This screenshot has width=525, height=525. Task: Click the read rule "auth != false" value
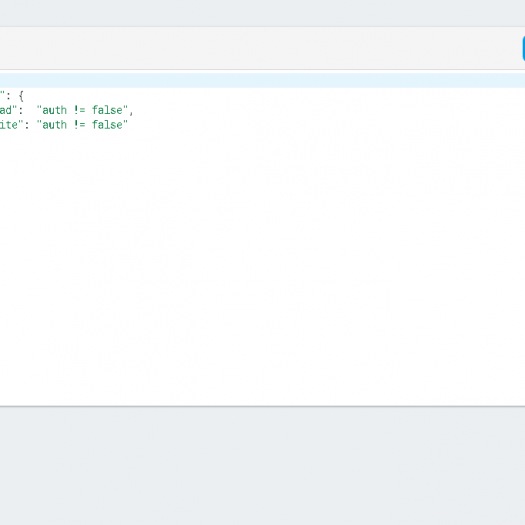click(82, 110)
